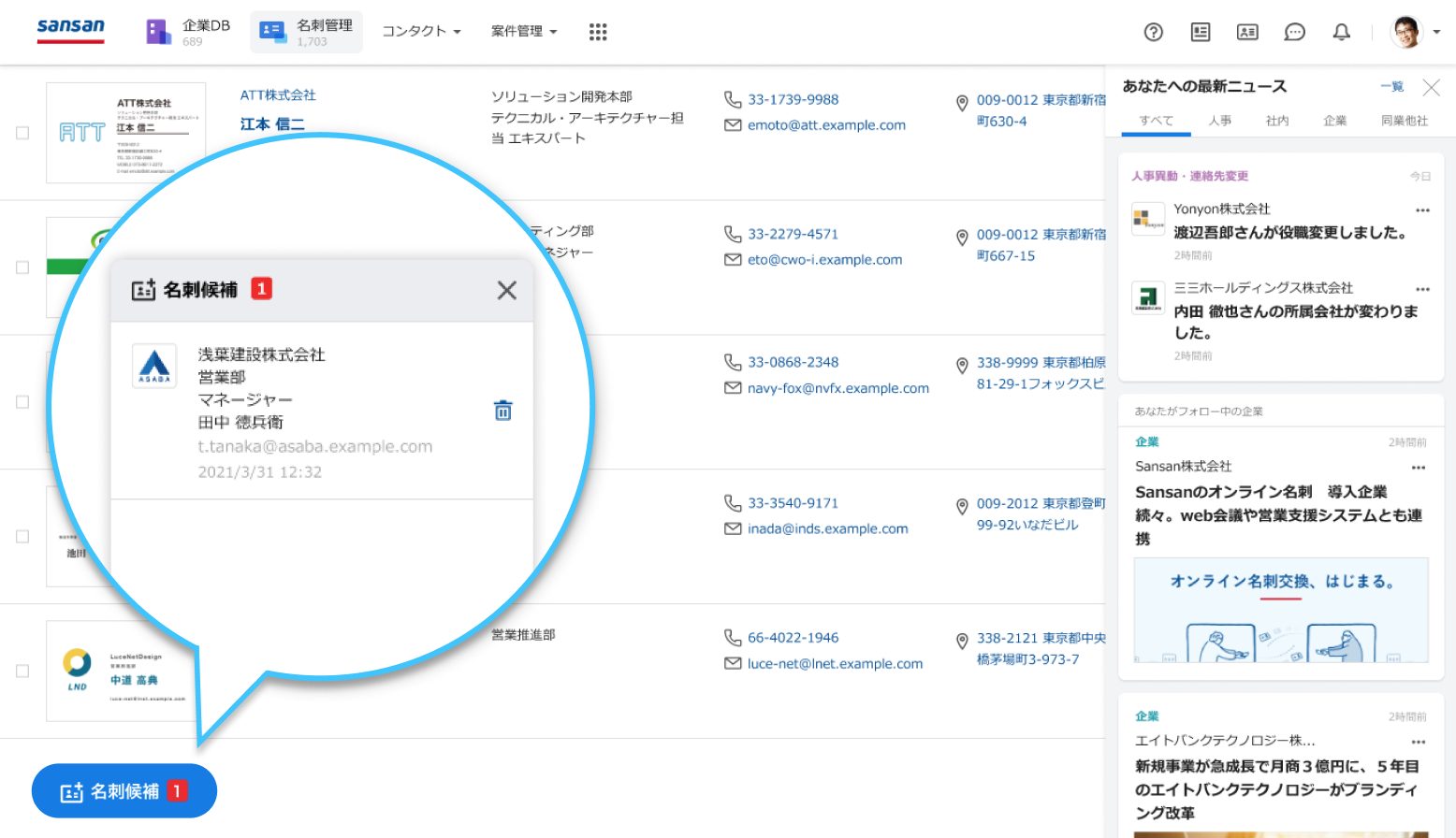Click map pin beside 橋茅場町 address
The height and width of the screenshot is (838, 1456).
tap(962, 642)
